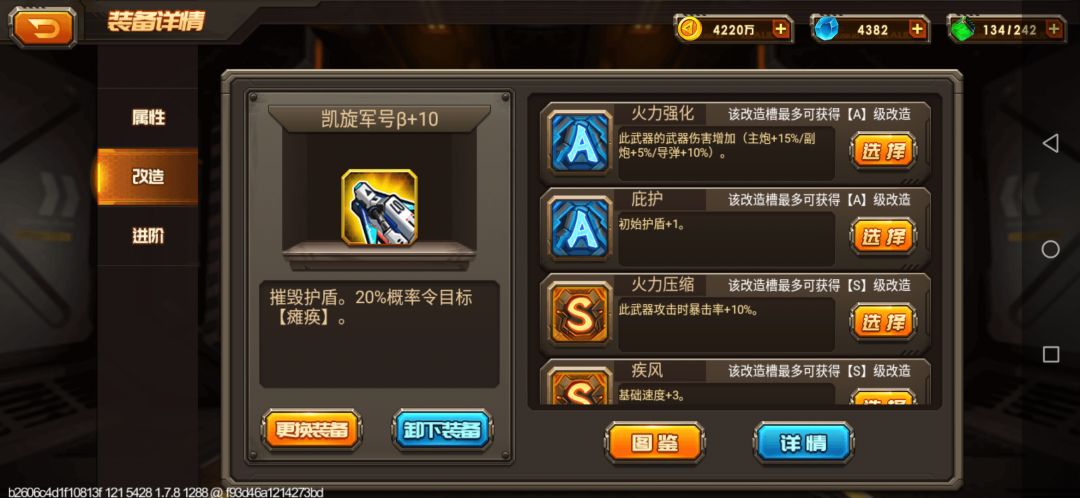This screenshot has width=1080, height=498.
Task: Tap the Android home circle button
Action: click(x=1050, y=249)
